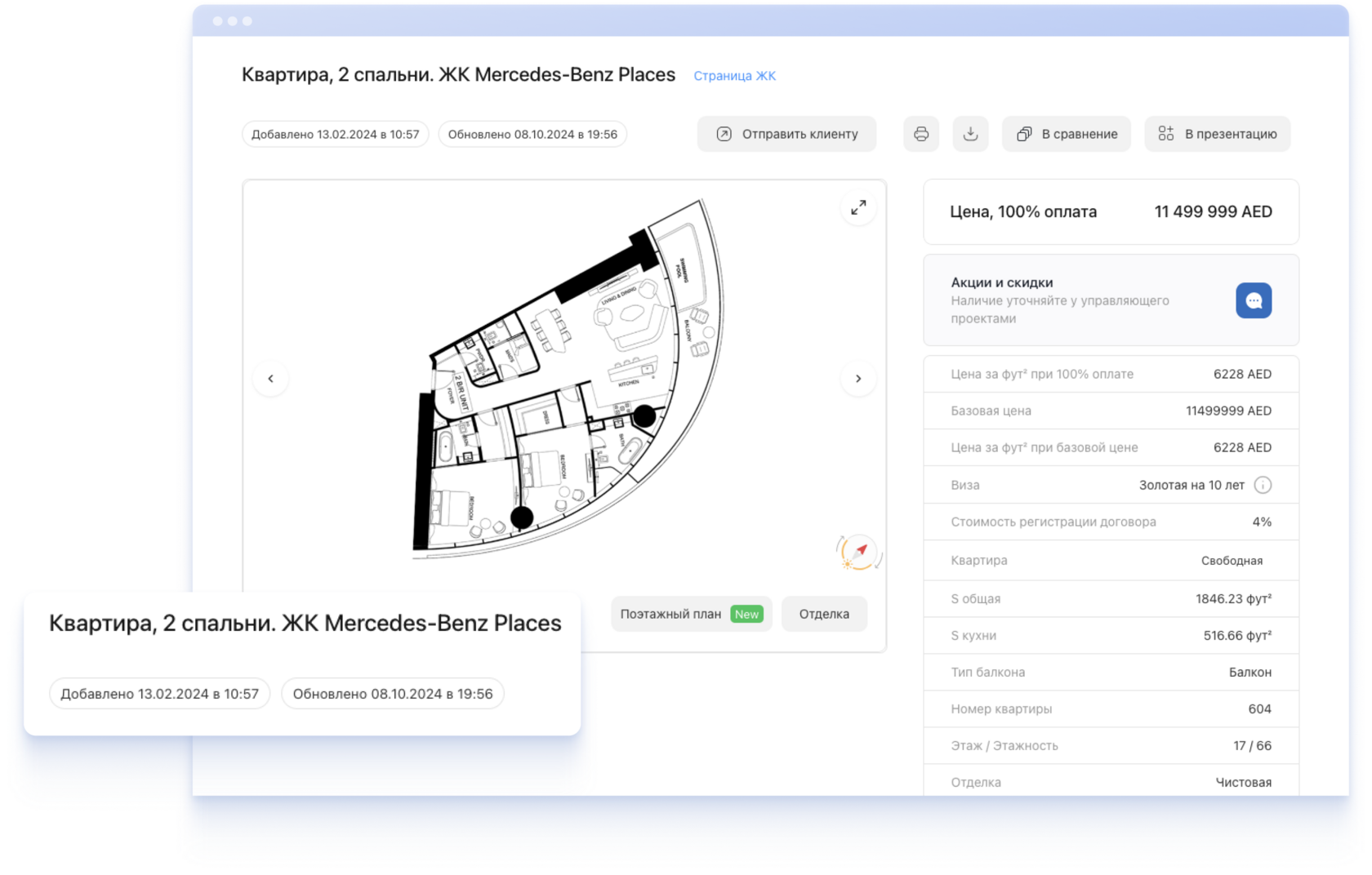Click the compass orientation icon
Viewport: 1372px width, 875px height.
pyautogui.click(x=858, y=552)
